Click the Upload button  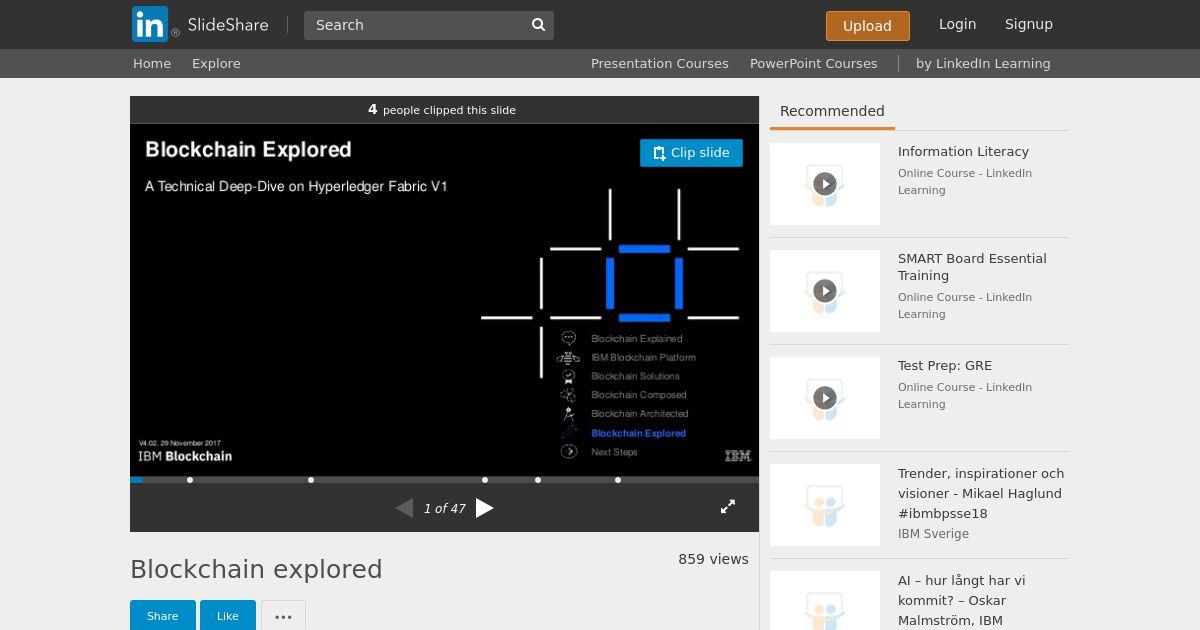867,26
